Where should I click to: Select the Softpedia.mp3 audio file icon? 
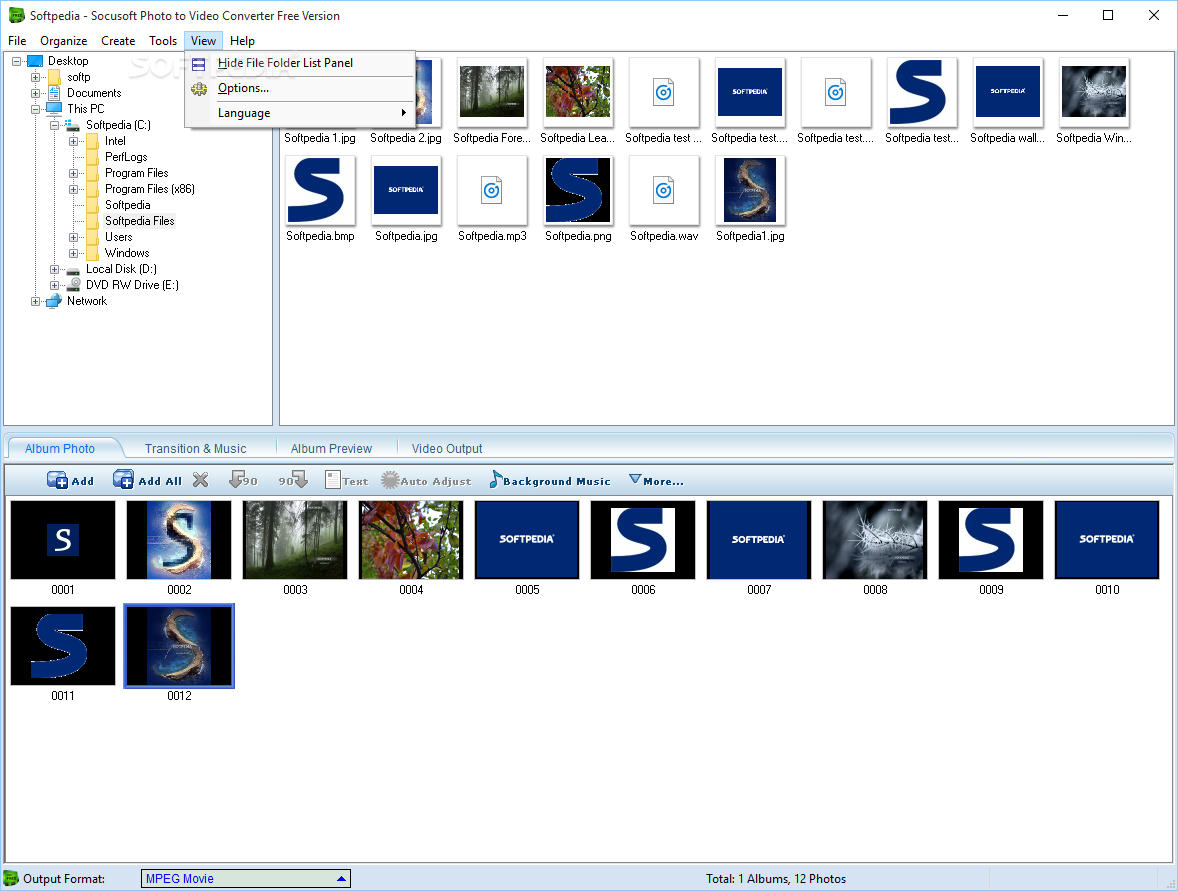tap(492, 191)
